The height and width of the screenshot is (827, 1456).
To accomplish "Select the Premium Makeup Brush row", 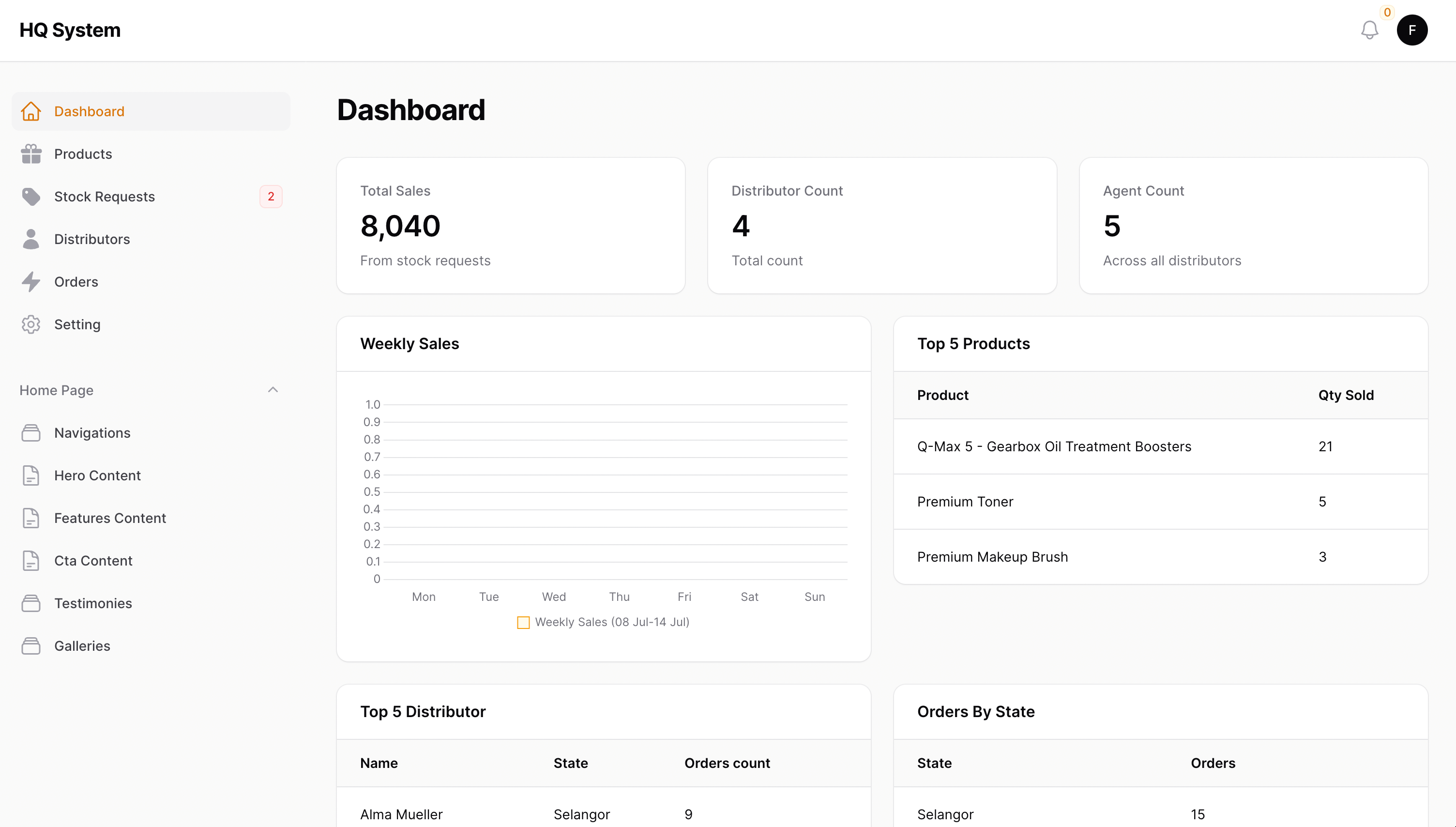I will point(1161,557).
